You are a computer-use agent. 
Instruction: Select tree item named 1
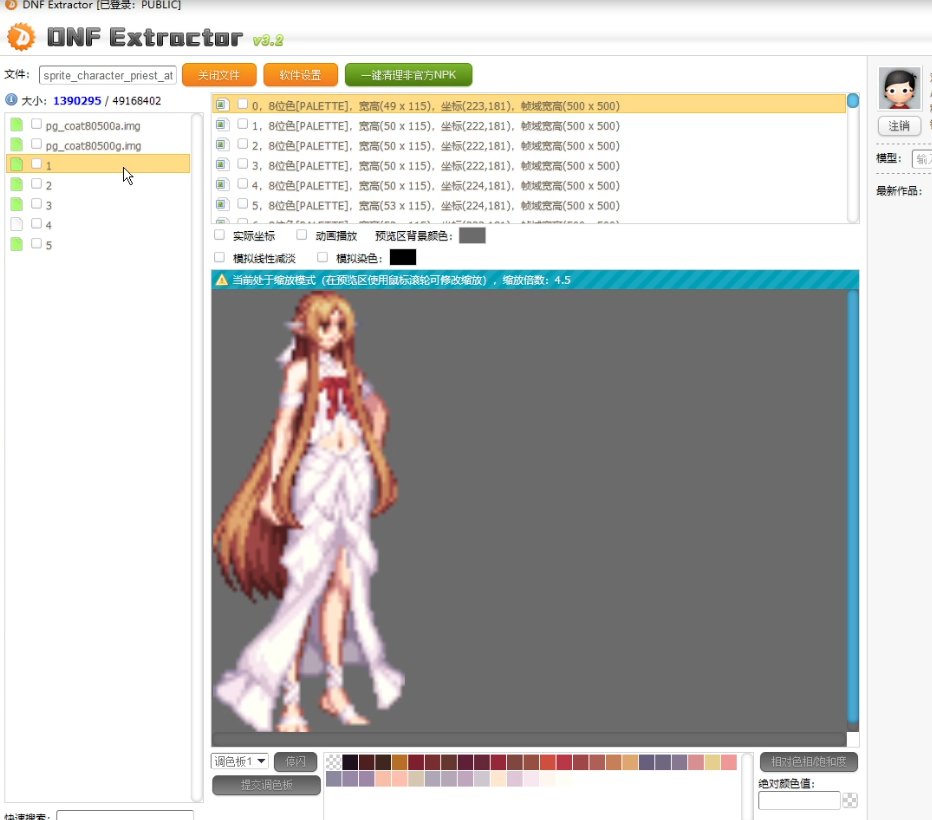point(98,164)
